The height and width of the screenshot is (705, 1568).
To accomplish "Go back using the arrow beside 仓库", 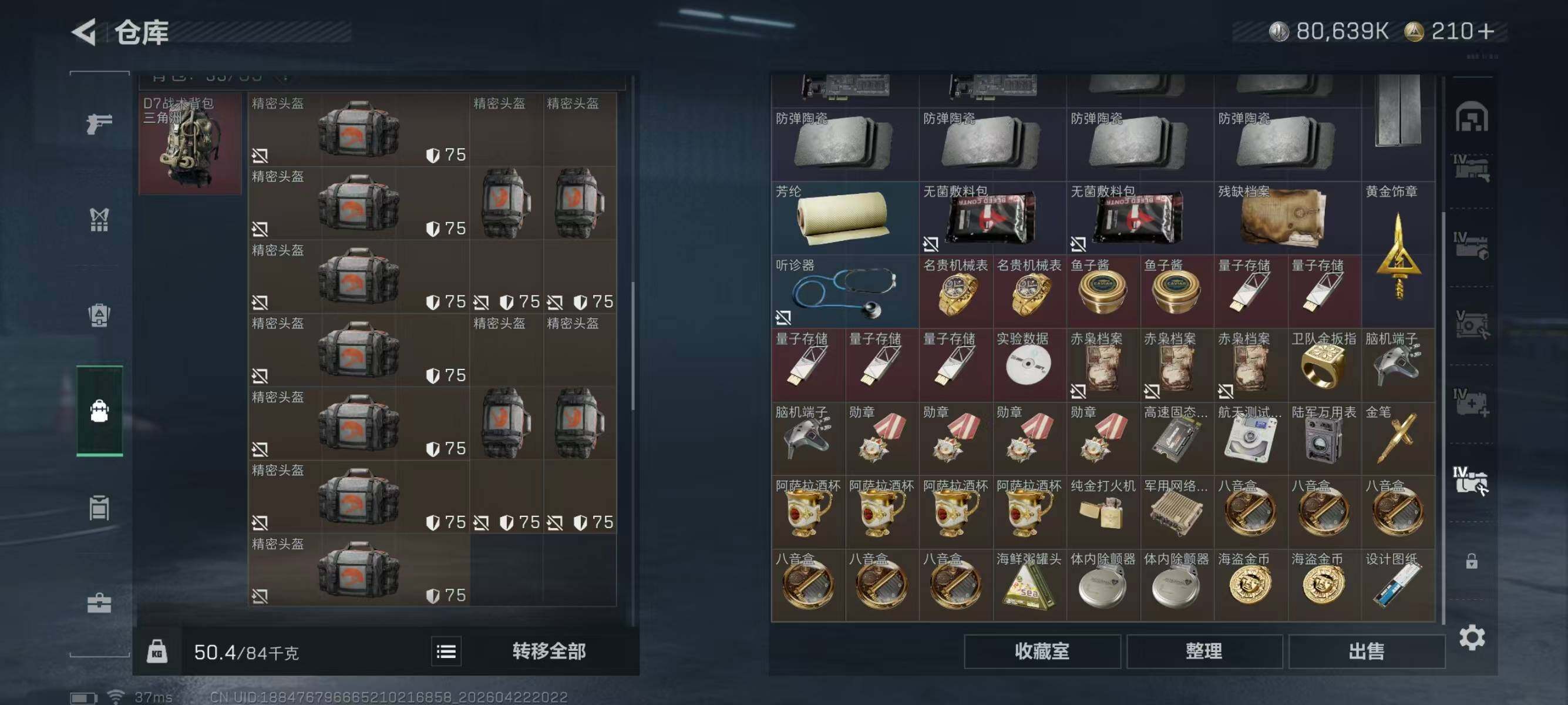I will click(x=85, y=32).
